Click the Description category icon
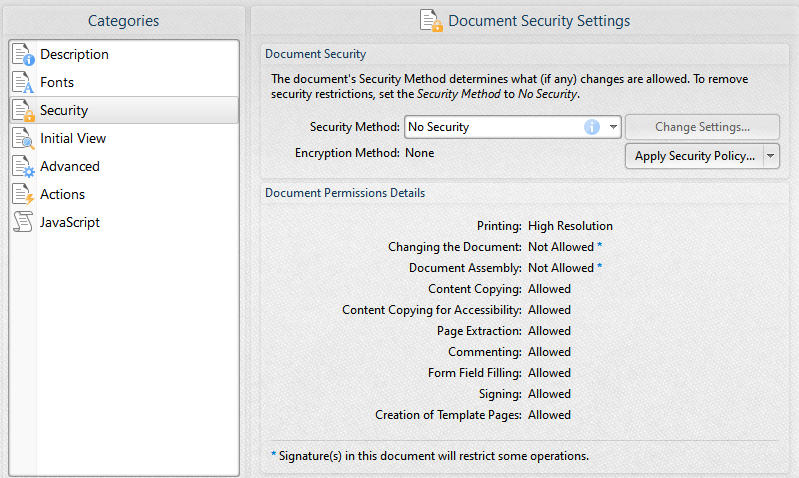This screenshot has height=478, width=799. [23, 54]
